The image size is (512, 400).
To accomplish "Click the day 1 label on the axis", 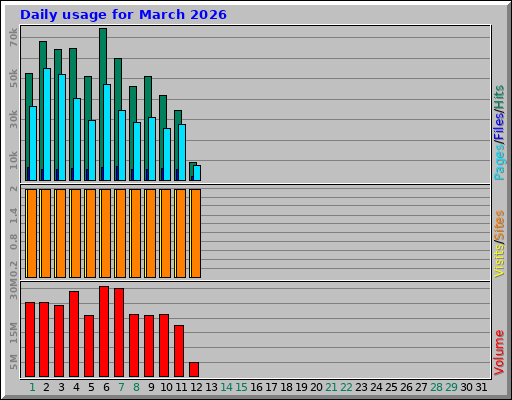I will point(32,387).
